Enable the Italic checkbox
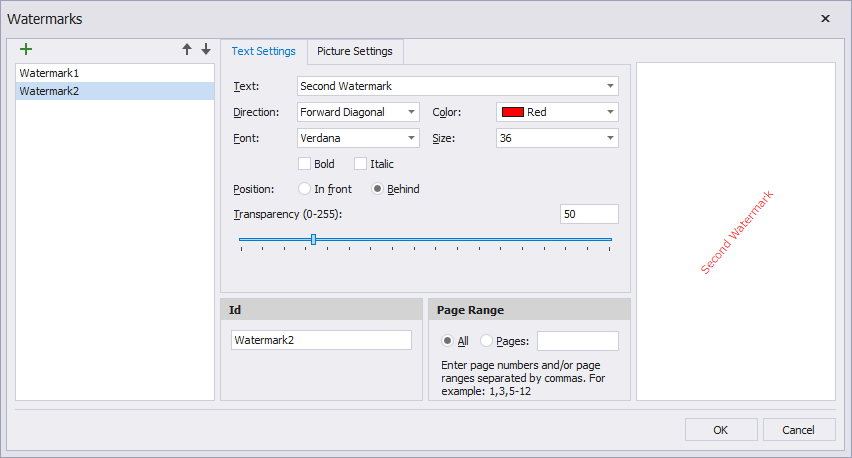Image resolution: width=852 pixels, height=458 pixels. 361,164
